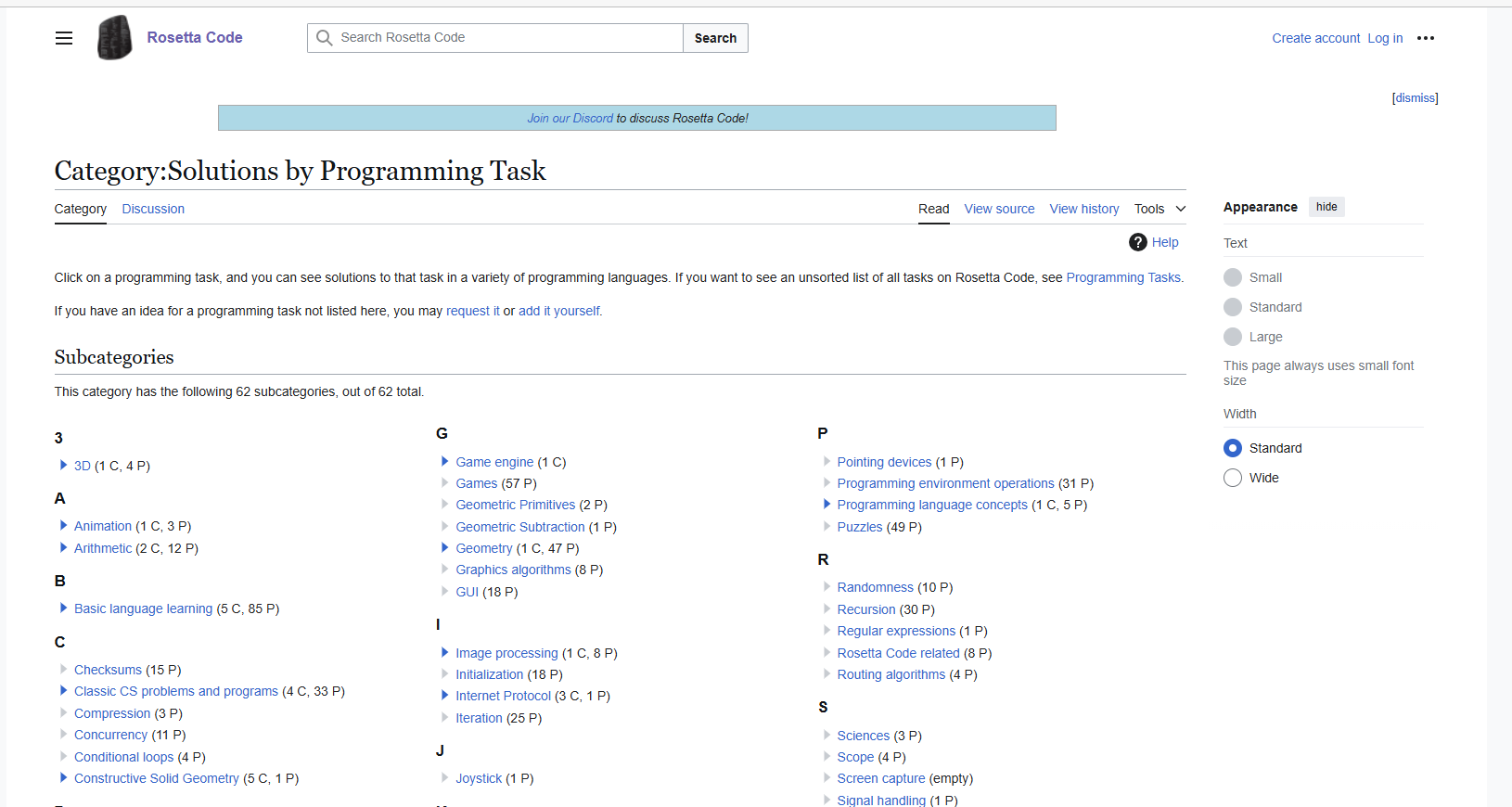Expand the 3D subcategory arrow
This screenshot has width=1512, height=807.
(63, 465)
